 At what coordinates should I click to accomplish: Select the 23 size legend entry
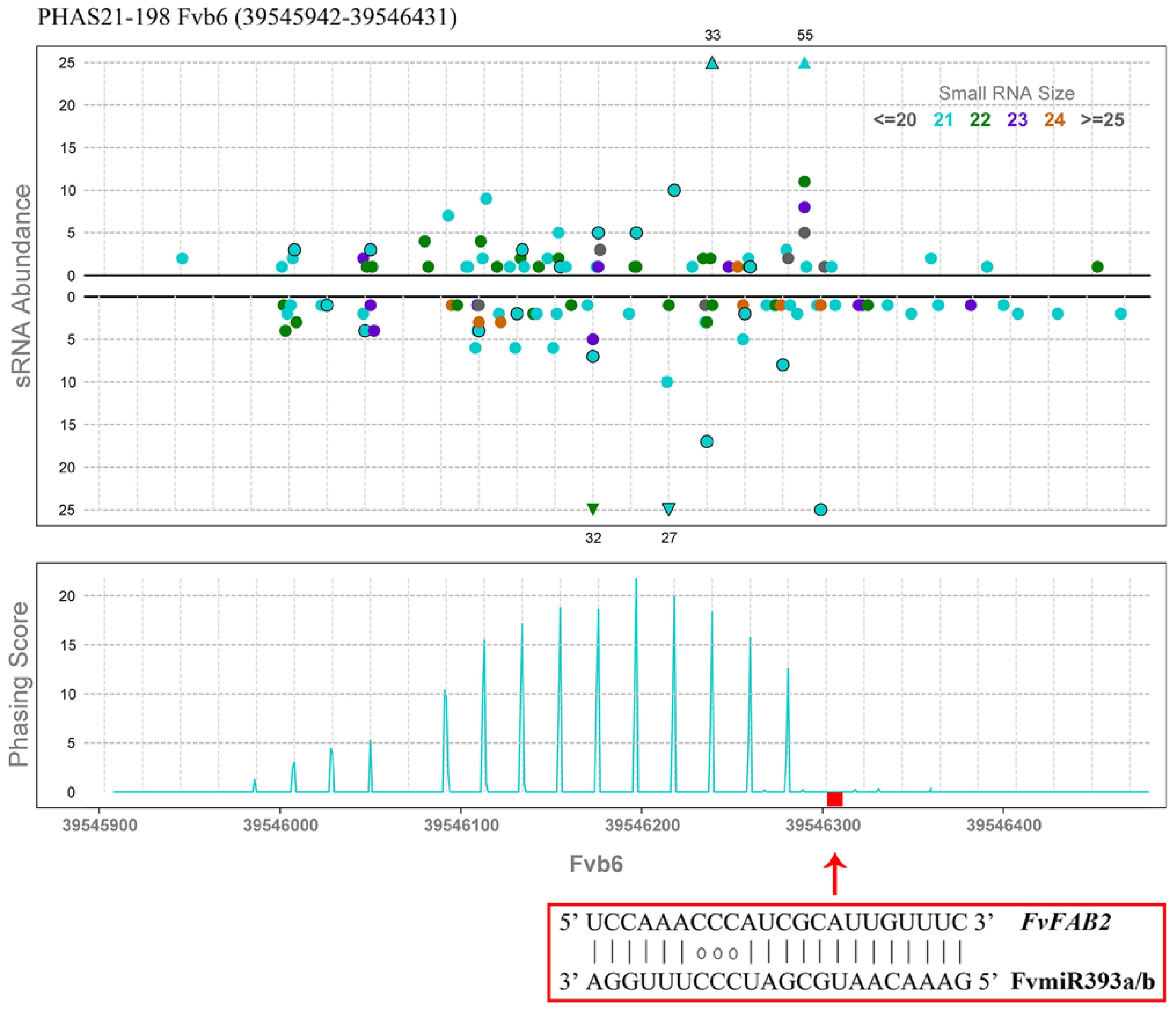click(x=1017, y=120)
